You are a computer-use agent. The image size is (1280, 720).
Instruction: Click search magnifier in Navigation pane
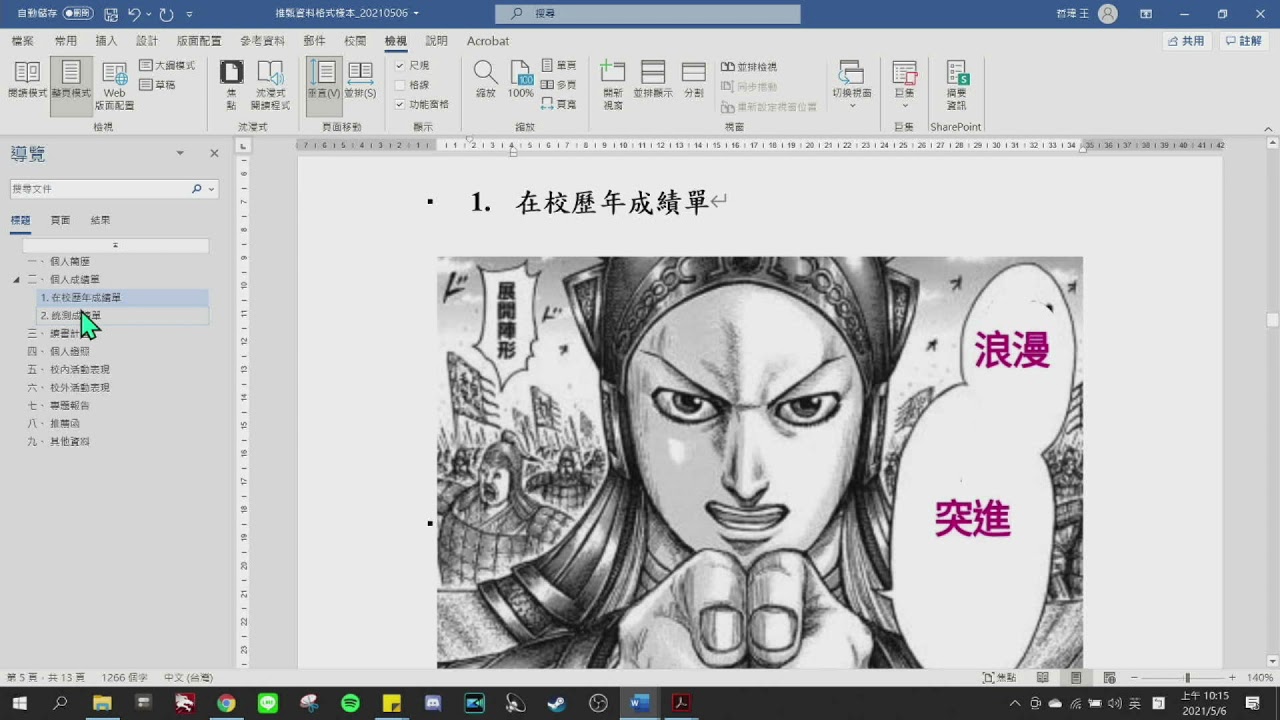tap(197, 188)
